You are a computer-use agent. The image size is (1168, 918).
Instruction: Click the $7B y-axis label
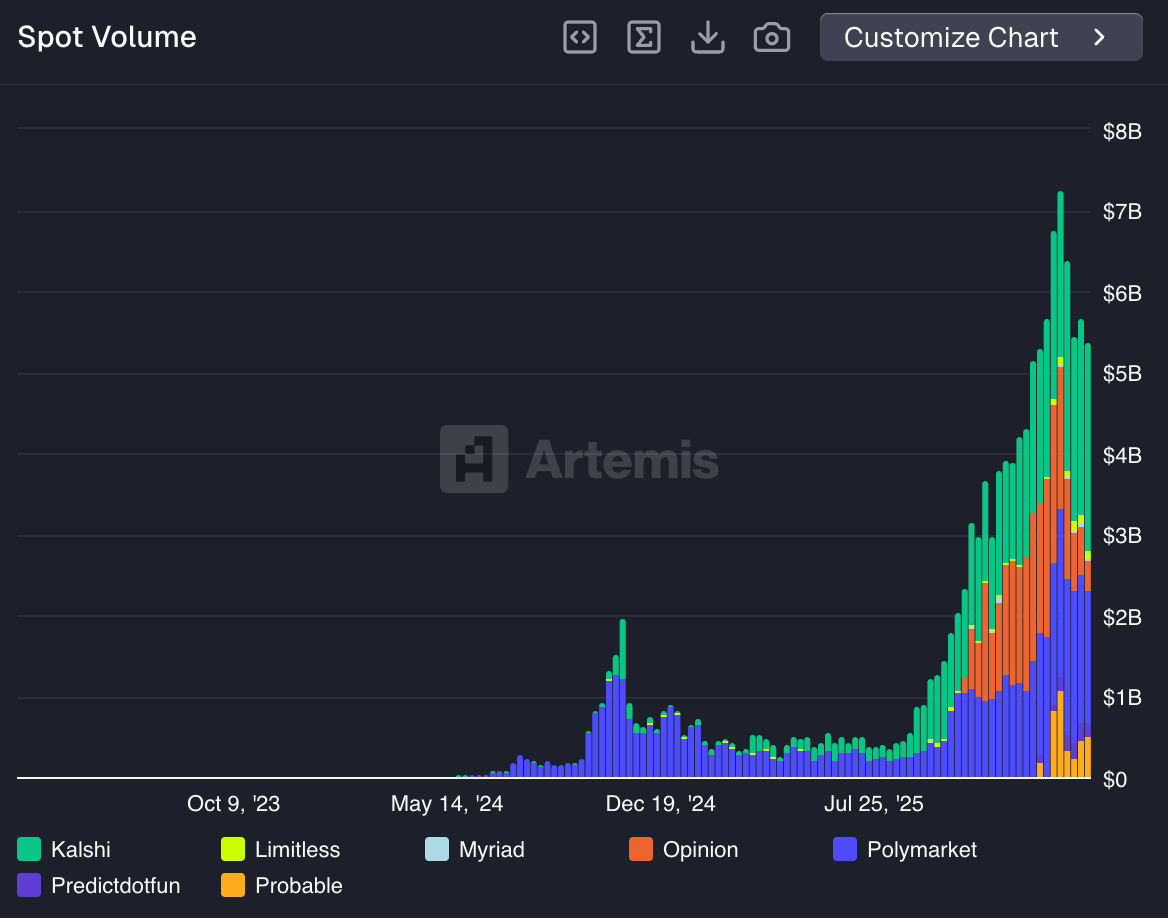pyautogui.click(x=1122, y=212)
